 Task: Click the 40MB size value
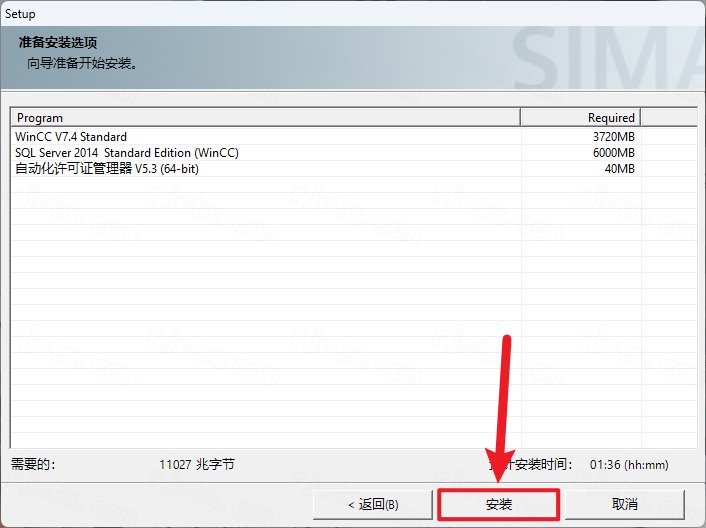pos(620,169)
